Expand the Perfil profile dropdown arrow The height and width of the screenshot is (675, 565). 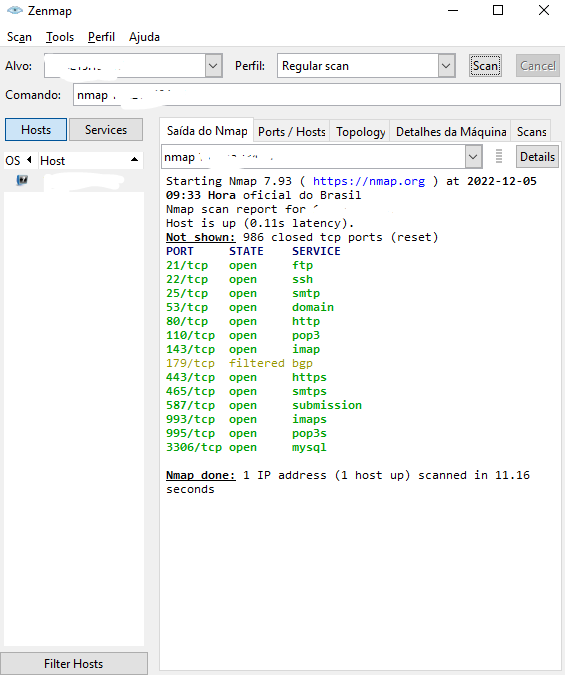point(446,66)
